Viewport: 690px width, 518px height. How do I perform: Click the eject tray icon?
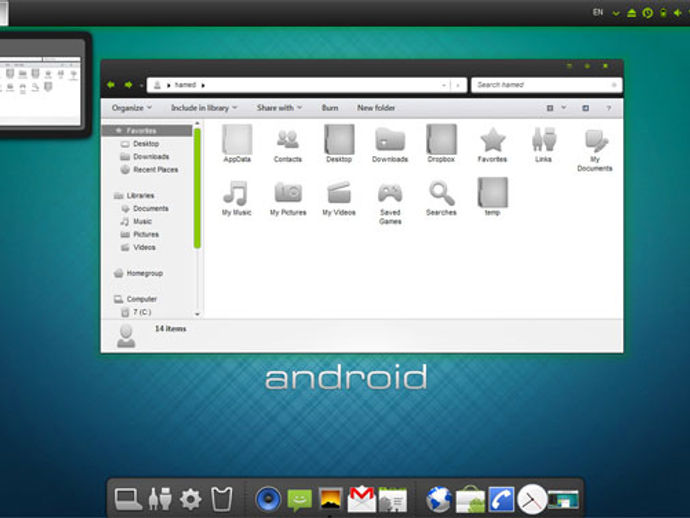click(x=631, y=13)
